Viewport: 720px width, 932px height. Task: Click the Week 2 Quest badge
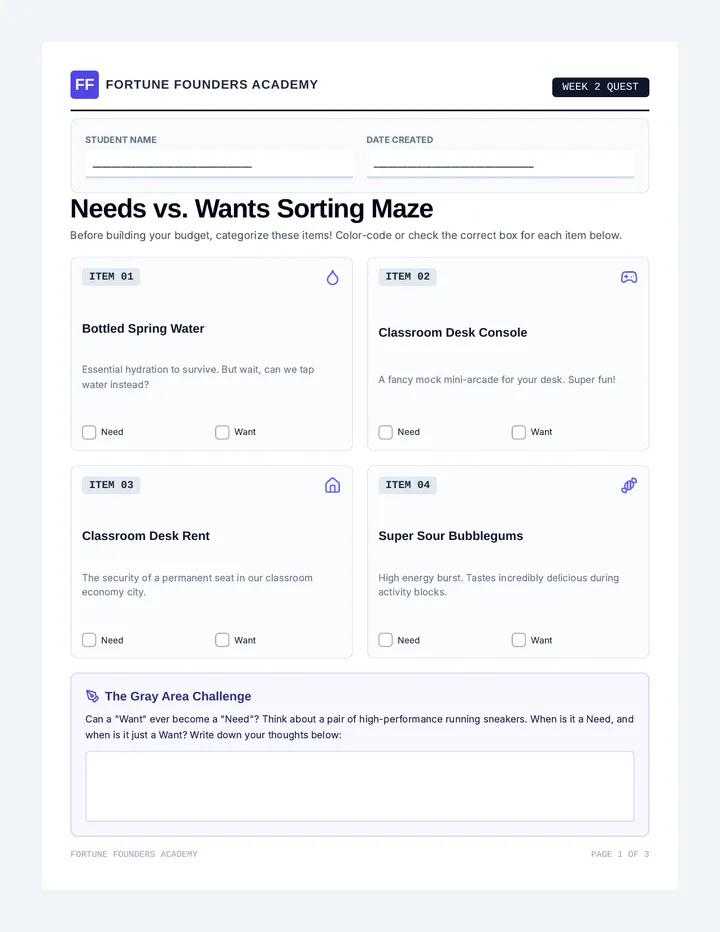[600, 87]
